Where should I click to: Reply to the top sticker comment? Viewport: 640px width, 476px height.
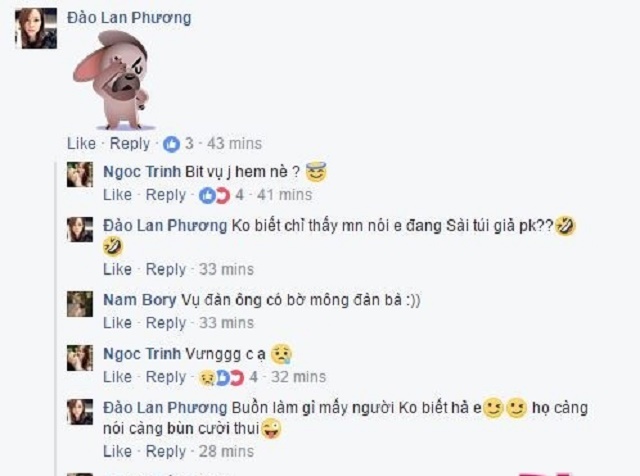[130, 144]
